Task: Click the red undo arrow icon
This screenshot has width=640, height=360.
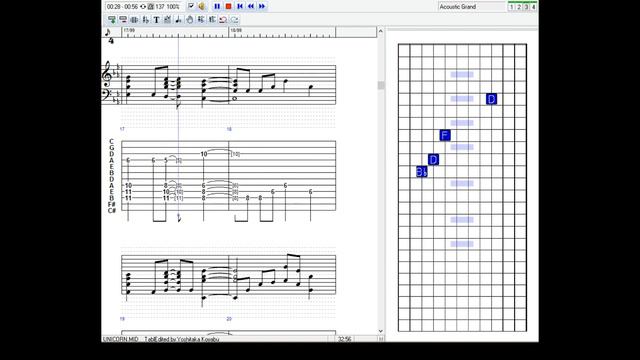Action: coord(223,19)
